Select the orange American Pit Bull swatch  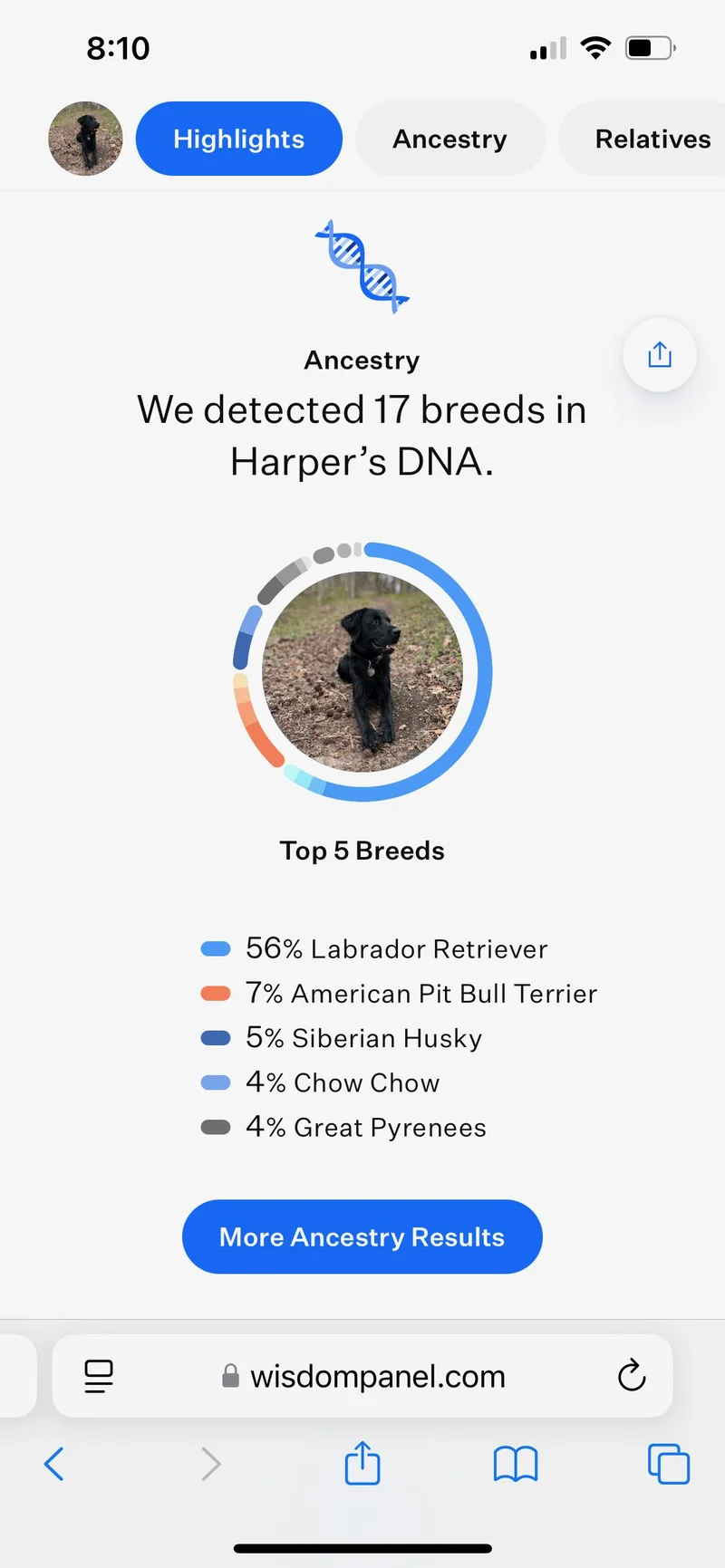(x=216, y=993)
